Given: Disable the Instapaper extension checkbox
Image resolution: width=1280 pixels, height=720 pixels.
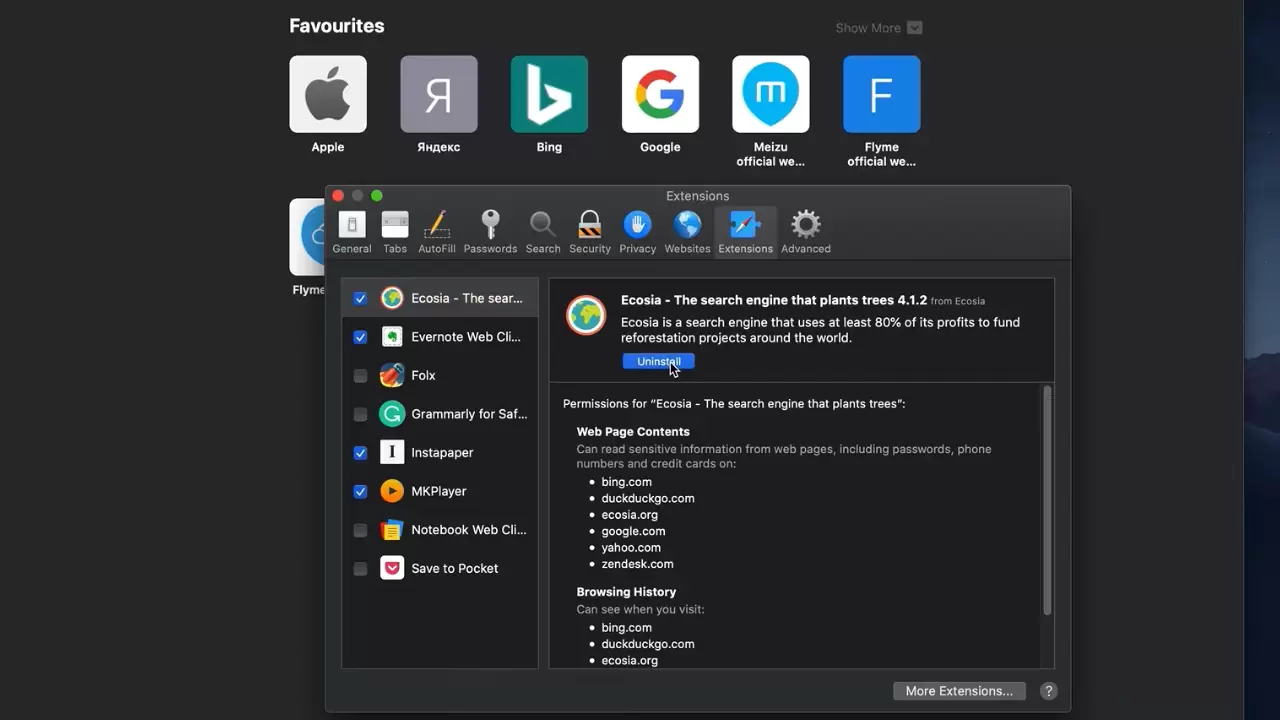Looking at the screenshot, I should coord(360,453).
